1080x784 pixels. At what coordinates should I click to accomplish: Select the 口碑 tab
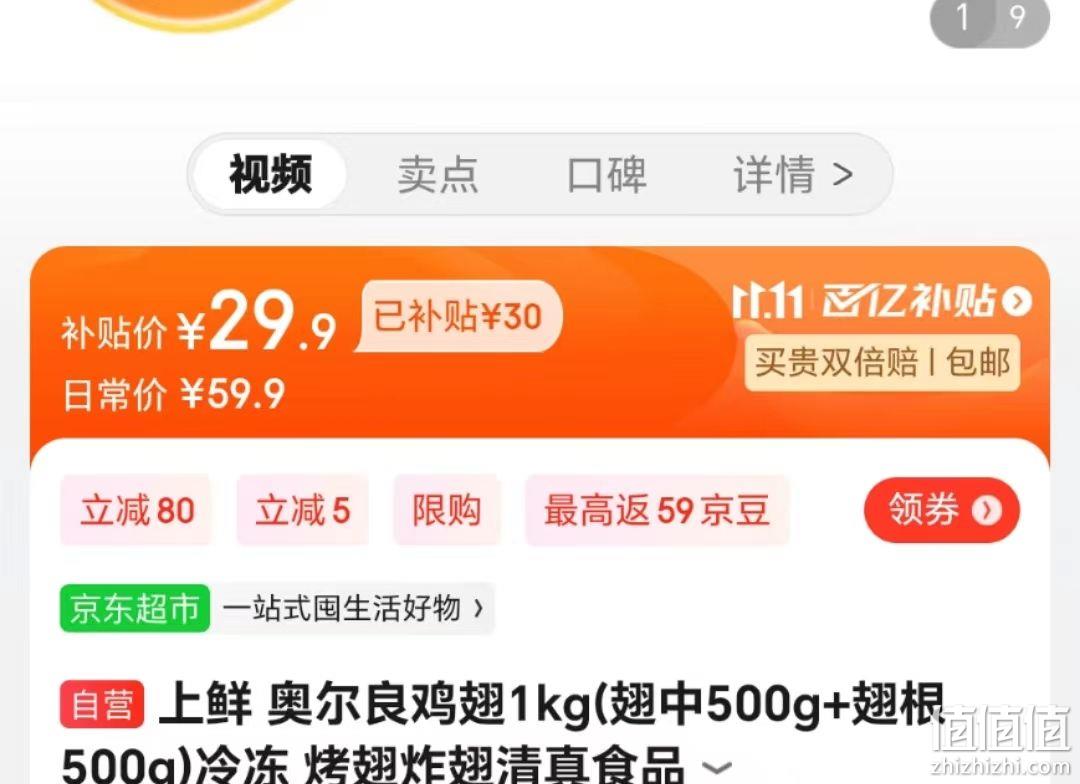point(607,174)
